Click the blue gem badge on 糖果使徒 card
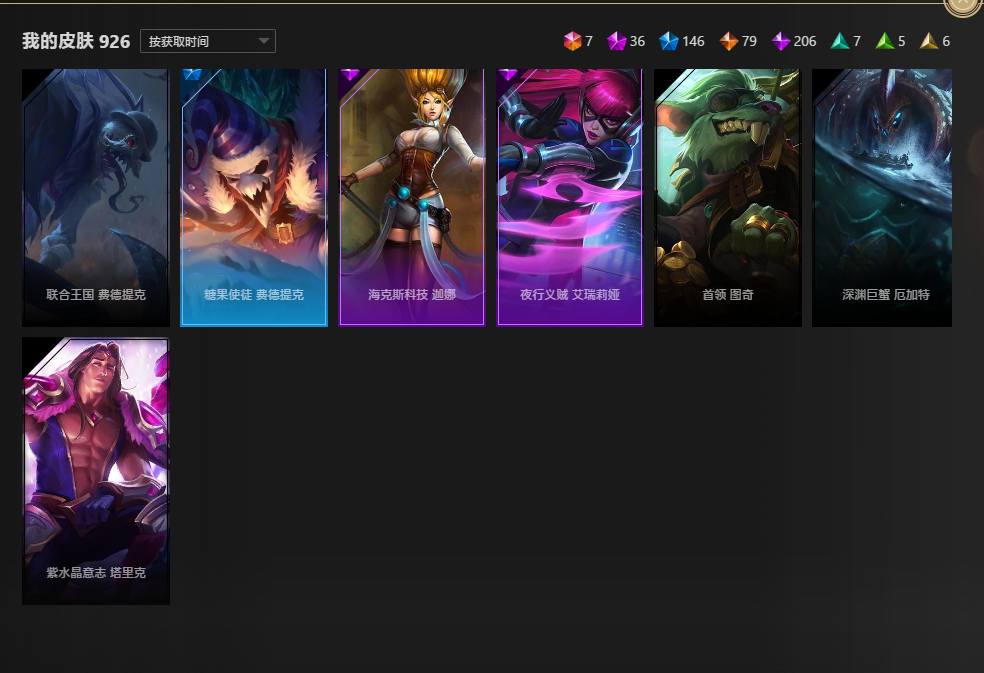The width and height of the screenshot is (984, 673). [193, 74]
